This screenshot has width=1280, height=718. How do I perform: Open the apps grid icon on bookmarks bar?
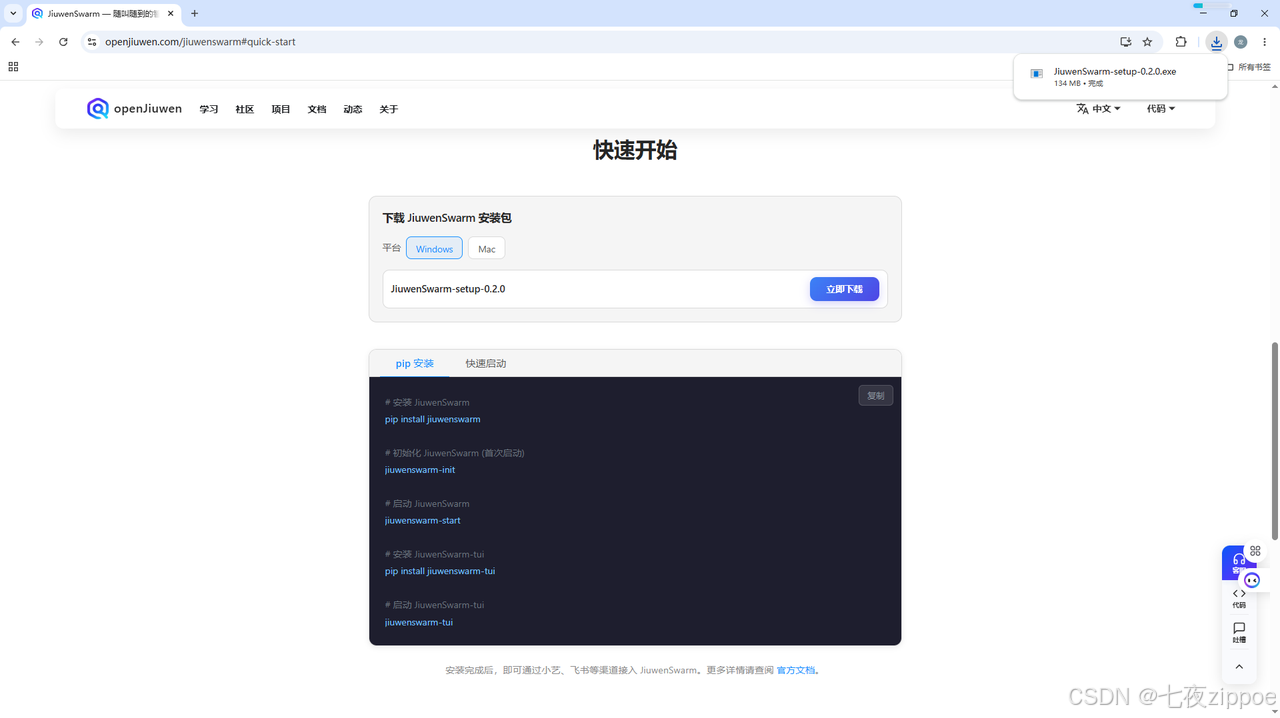point(13,67)
